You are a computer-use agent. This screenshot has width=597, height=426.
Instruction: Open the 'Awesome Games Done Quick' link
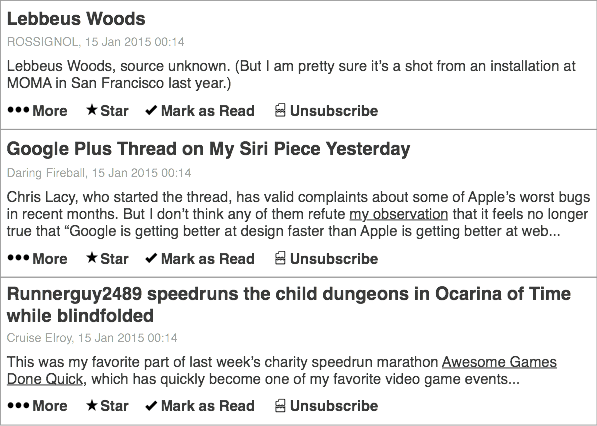[x=282, y=370]
